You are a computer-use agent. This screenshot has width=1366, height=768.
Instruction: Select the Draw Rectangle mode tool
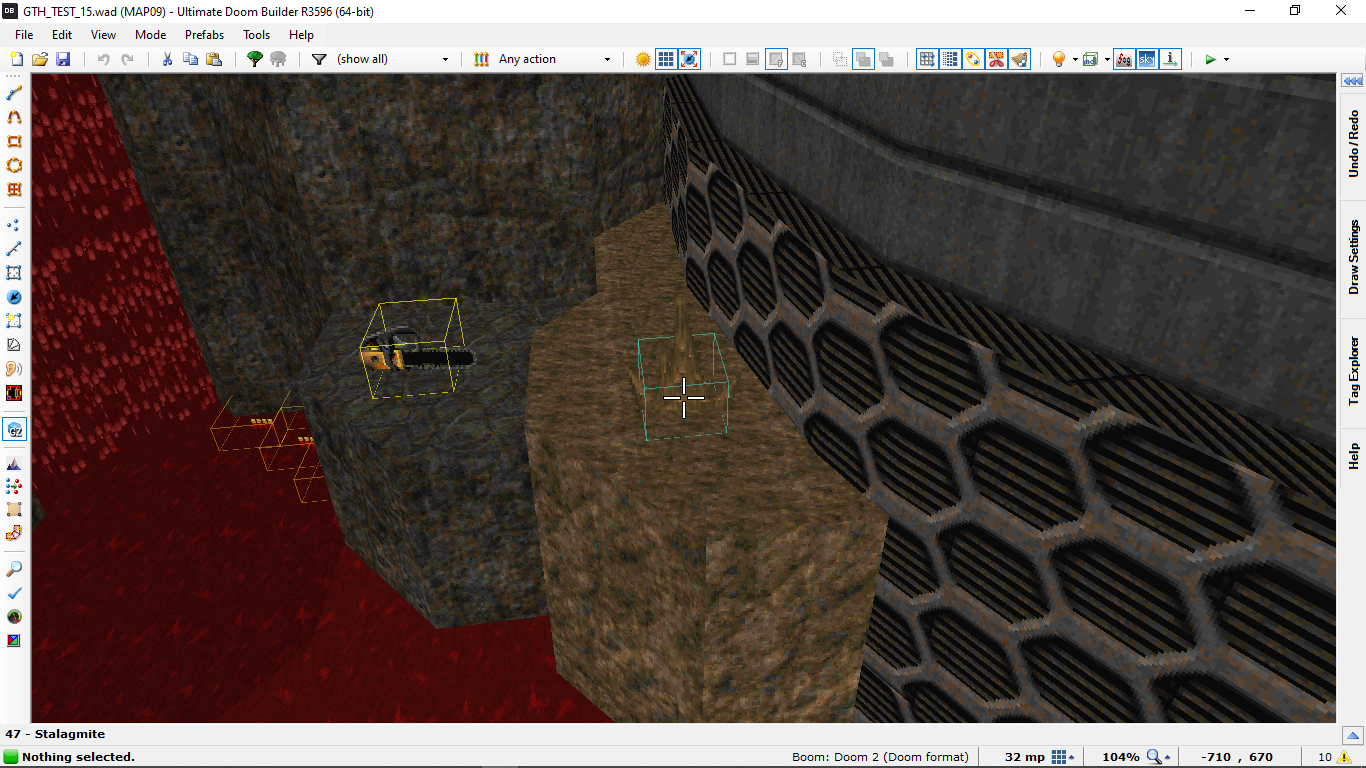point(14,141)
